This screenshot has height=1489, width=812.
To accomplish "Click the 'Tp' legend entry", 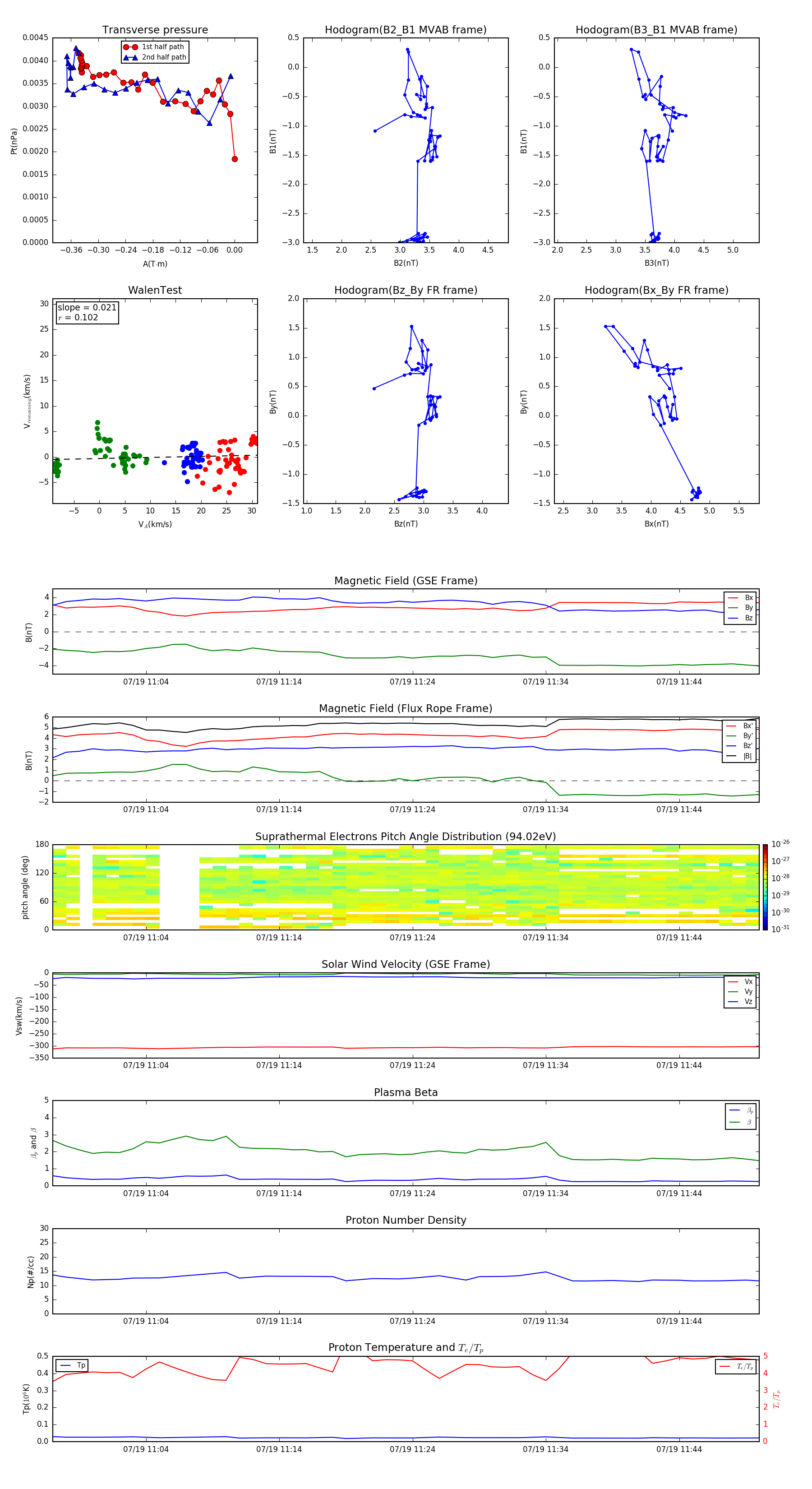I will click(x=73, y=1365).
